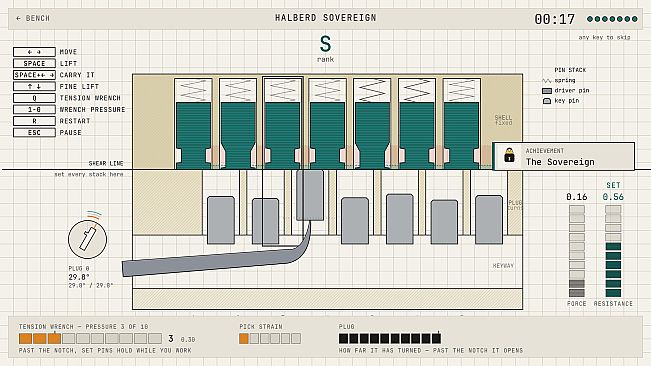The image size is (651, 366).
Task: Click the first key pin in the plug
Action: [x=221, y=220]
